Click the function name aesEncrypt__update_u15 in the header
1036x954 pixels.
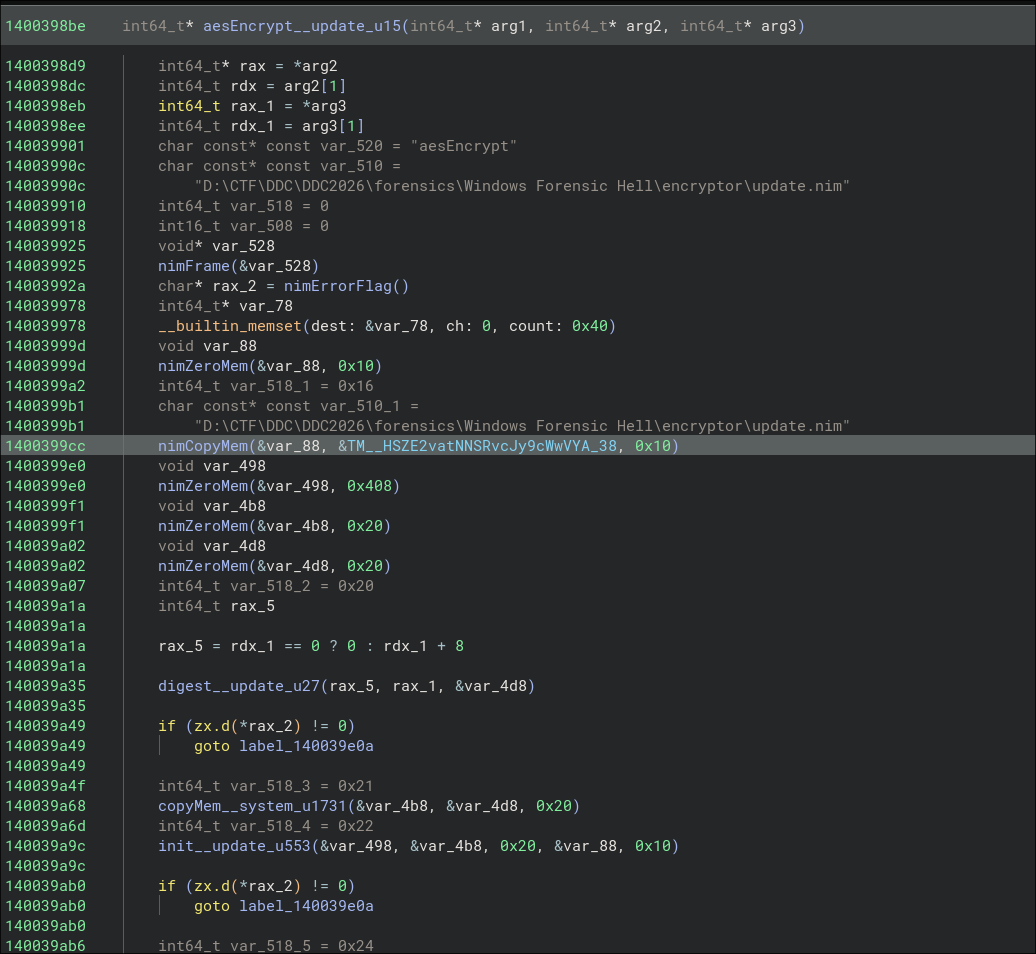click(x=302, y=26)
